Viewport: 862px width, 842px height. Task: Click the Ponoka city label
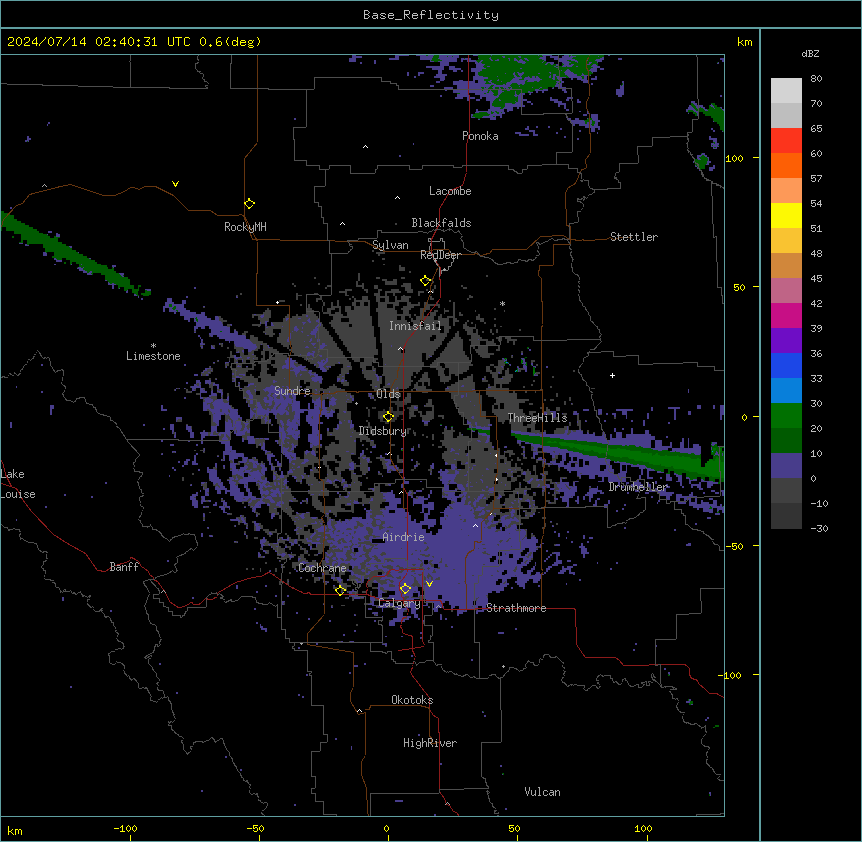point(480,136)
